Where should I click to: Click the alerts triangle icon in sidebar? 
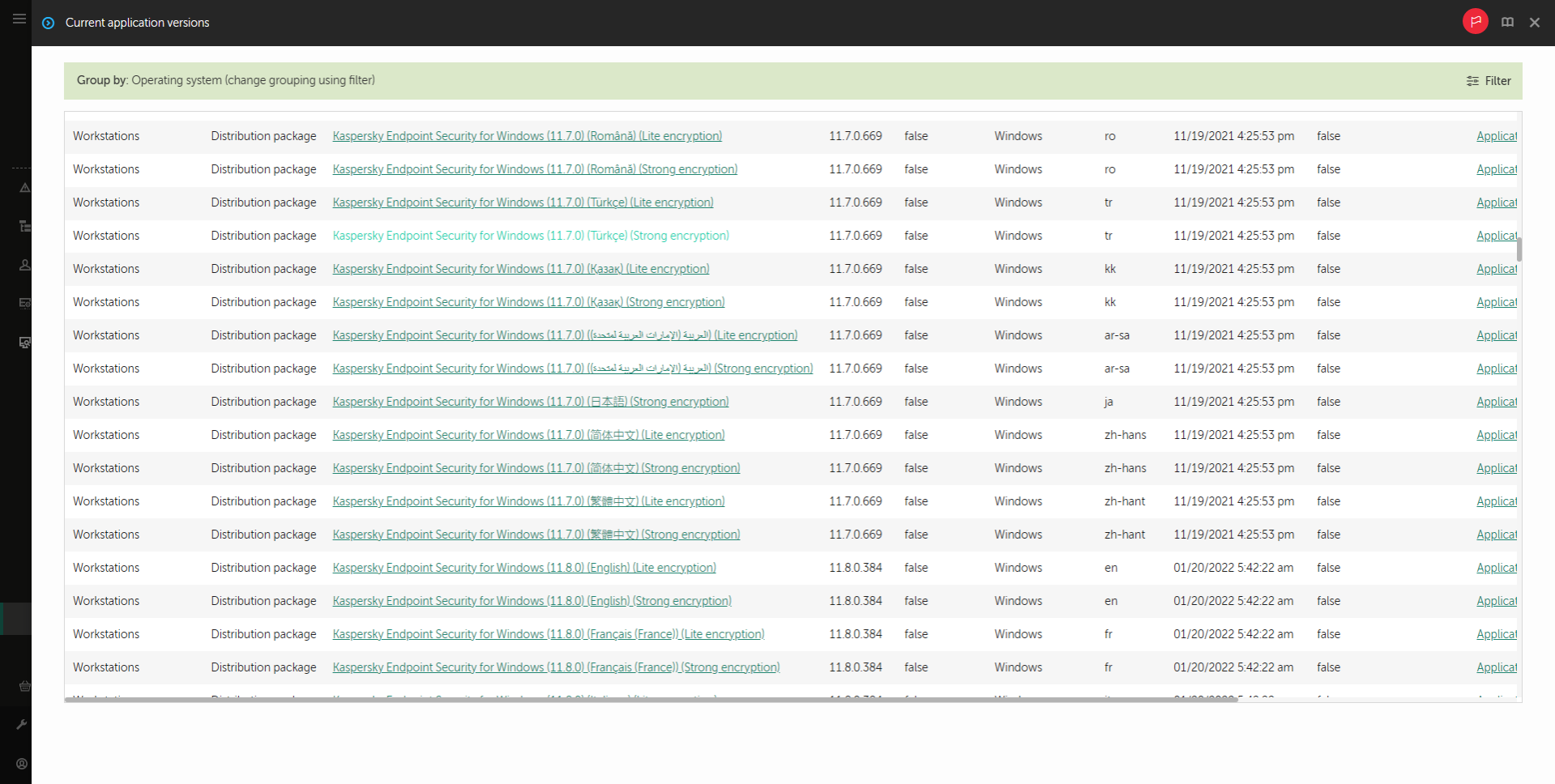tap(24, 187)
